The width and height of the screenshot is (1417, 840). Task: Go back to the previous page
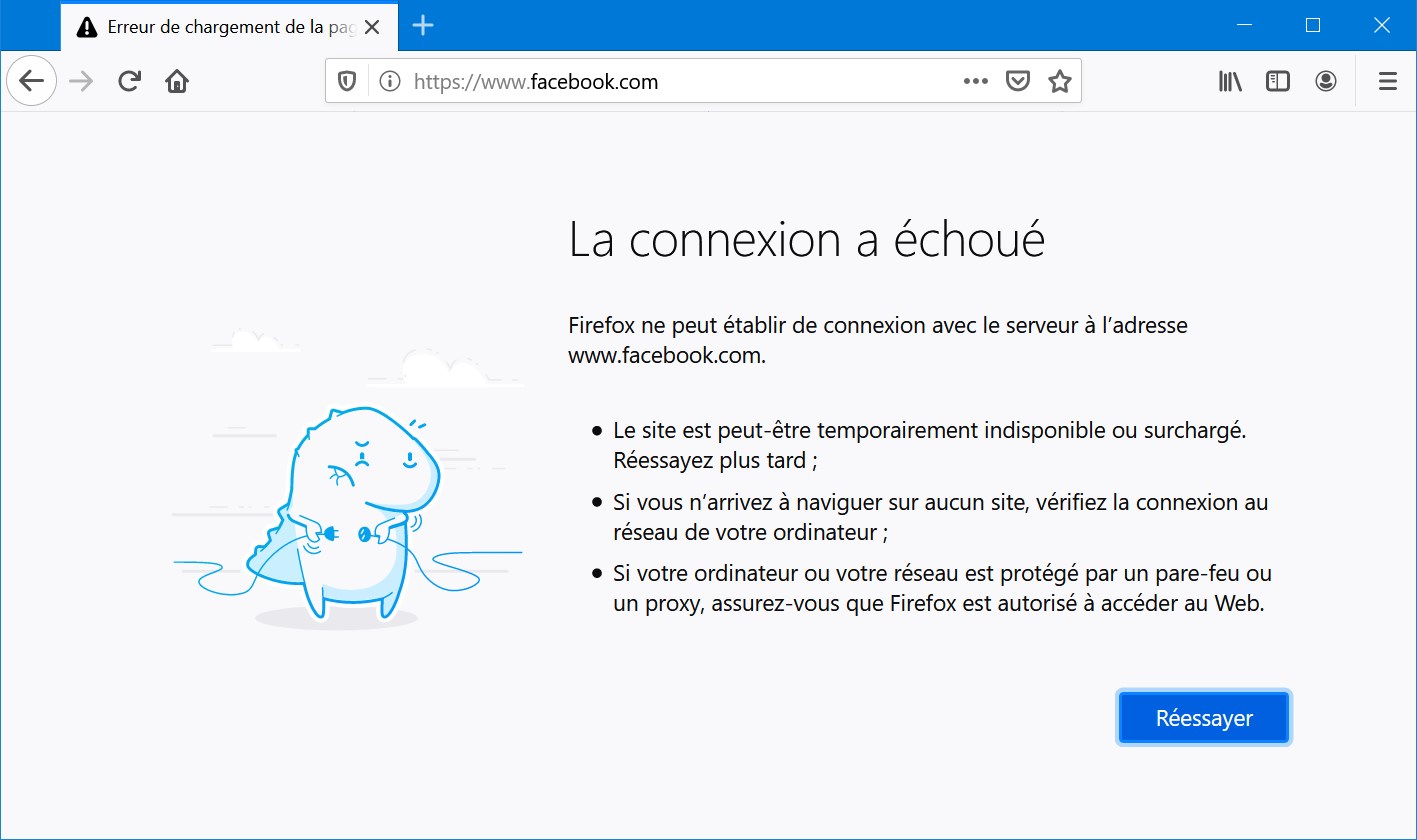pos(31,81)
